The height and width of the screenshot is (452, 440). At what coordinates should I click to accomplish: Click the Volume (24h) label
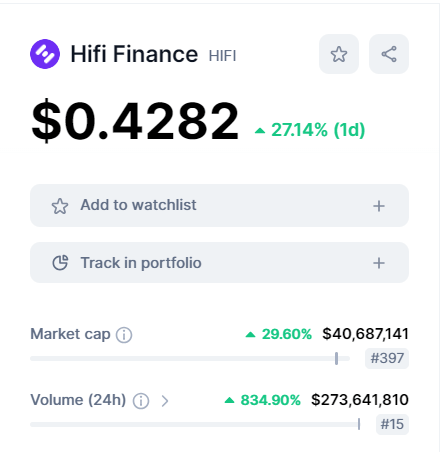coord(78,400)
